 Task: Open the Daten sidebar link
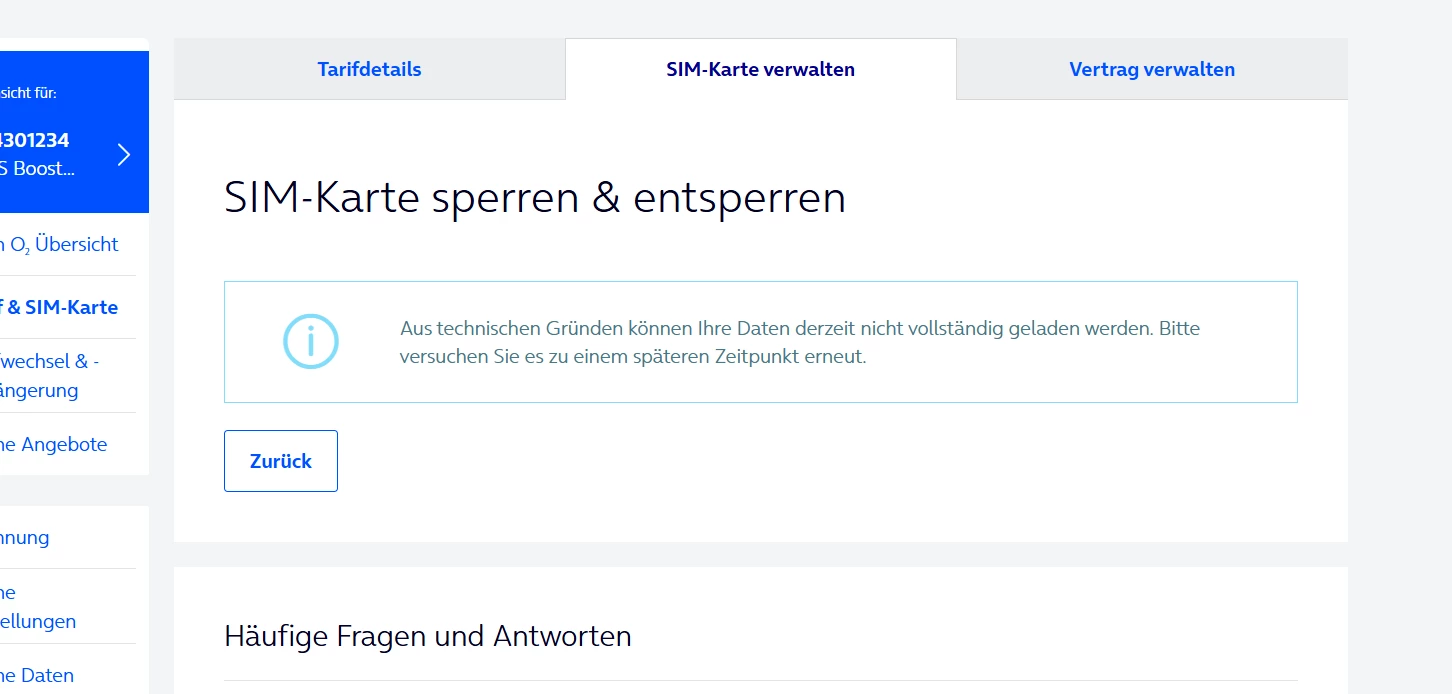click(37, 675)
